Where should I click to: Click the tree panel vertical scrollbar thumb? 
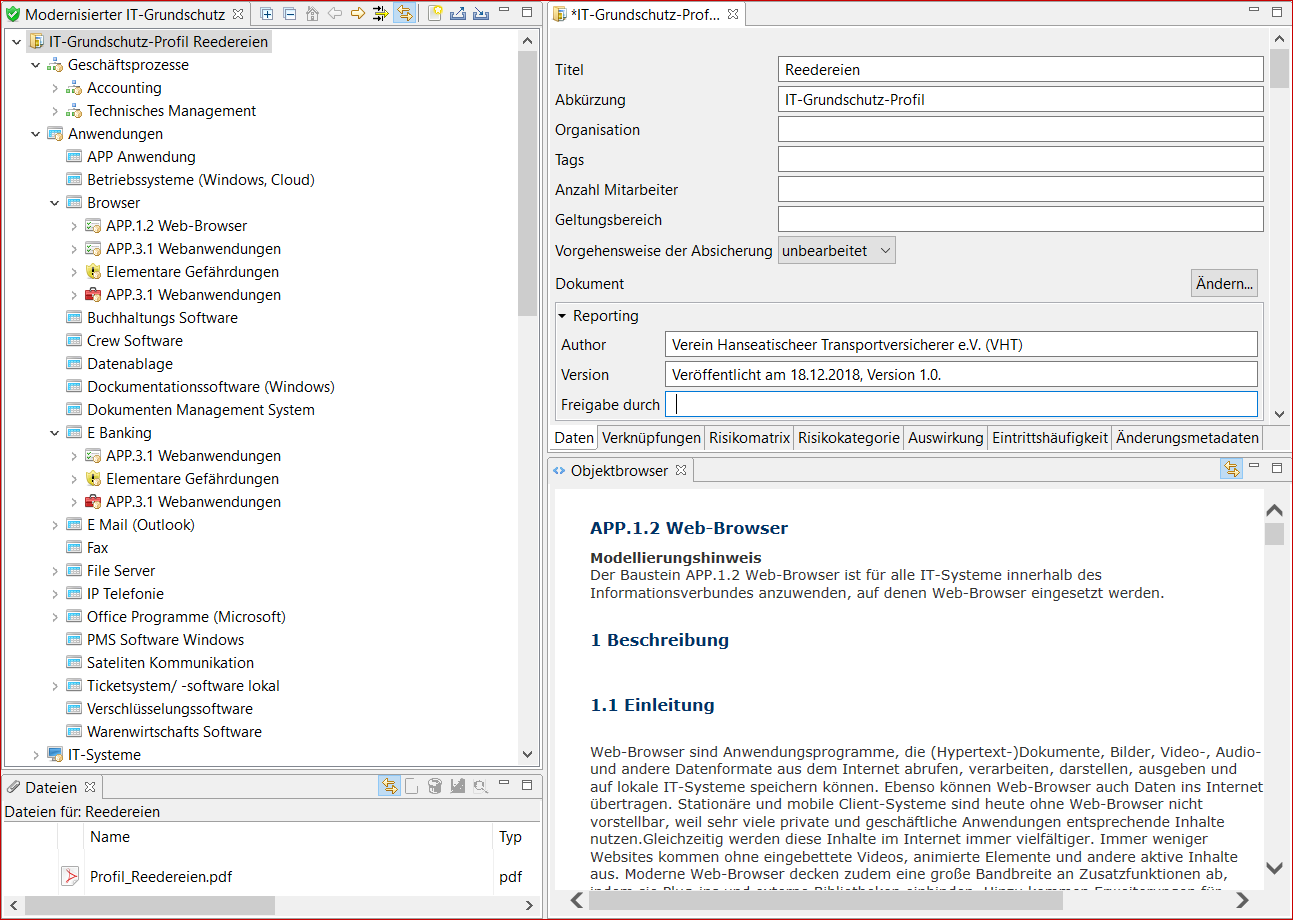coord(528,183)
